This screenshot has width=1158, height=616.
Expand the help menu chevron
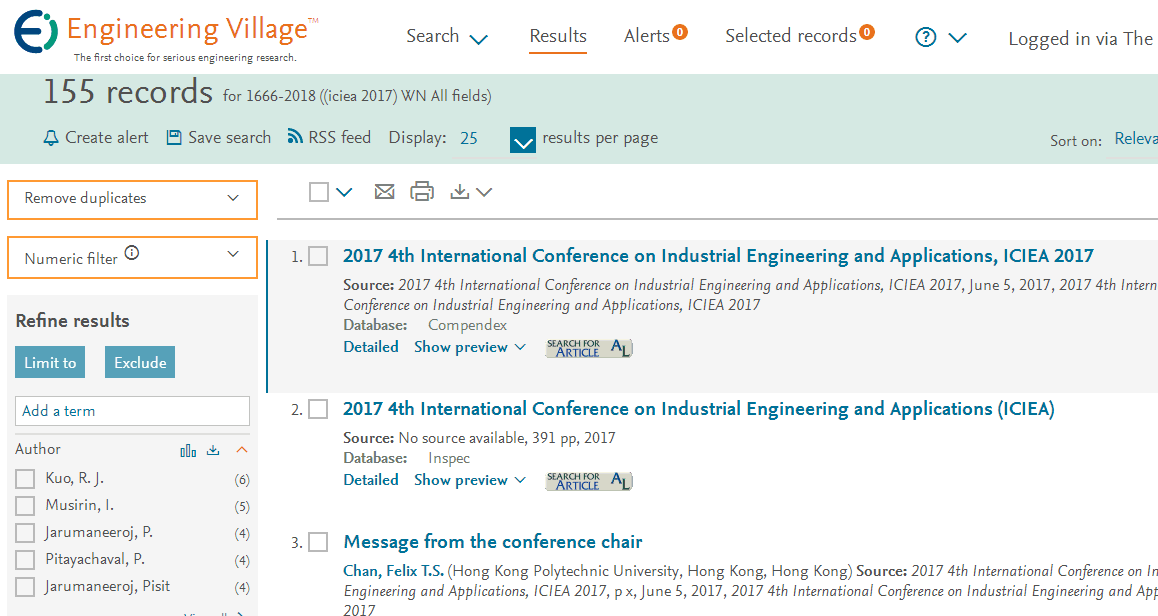coord(957,38)
